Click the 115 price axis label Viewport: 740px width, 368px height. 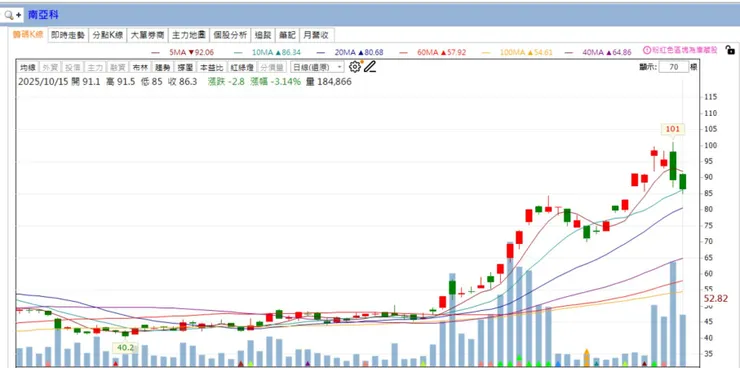click(710, 97)
